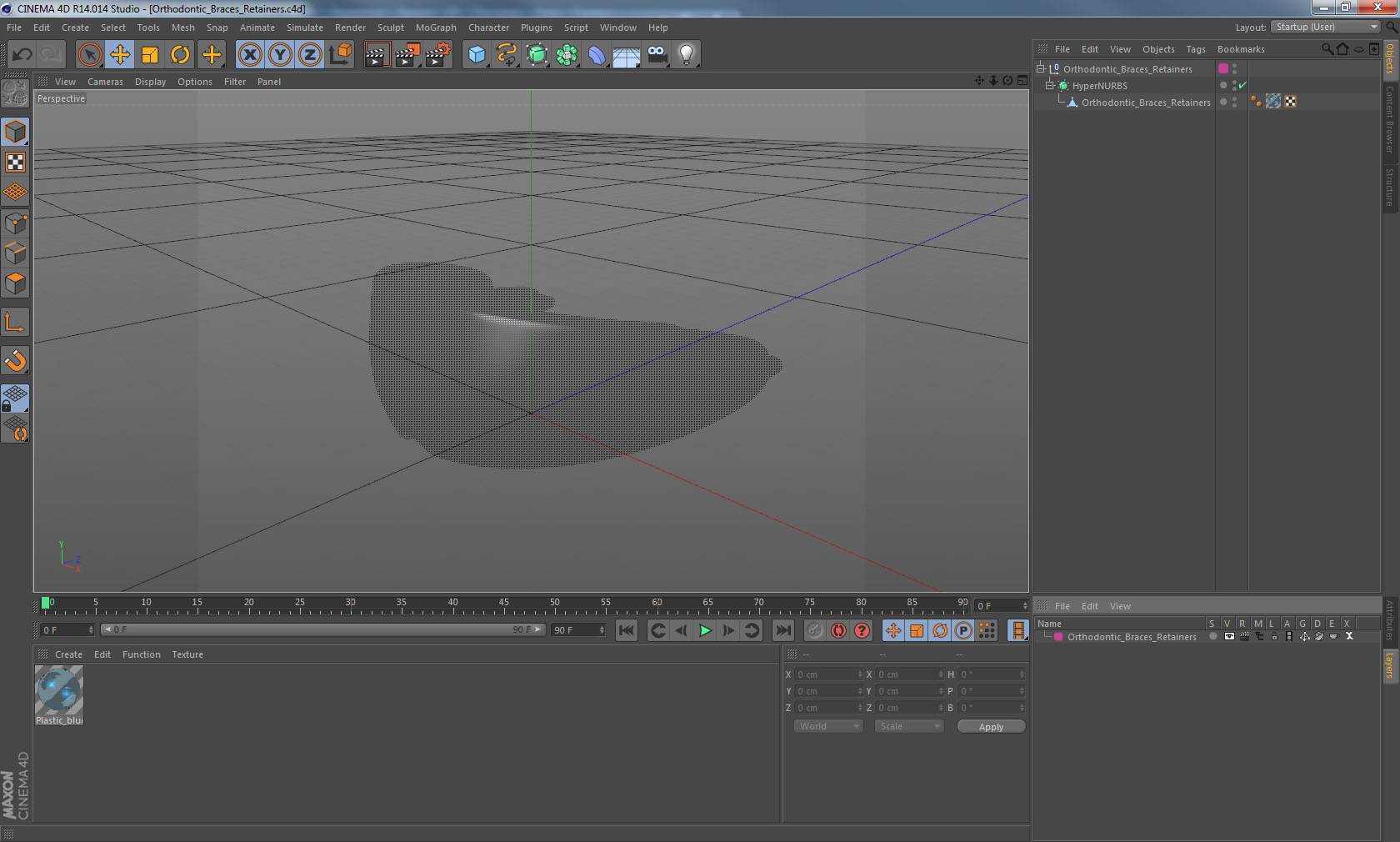The image size is (1400, 842).
Task: Select the Scale tool icon
Action: [150, 55]
